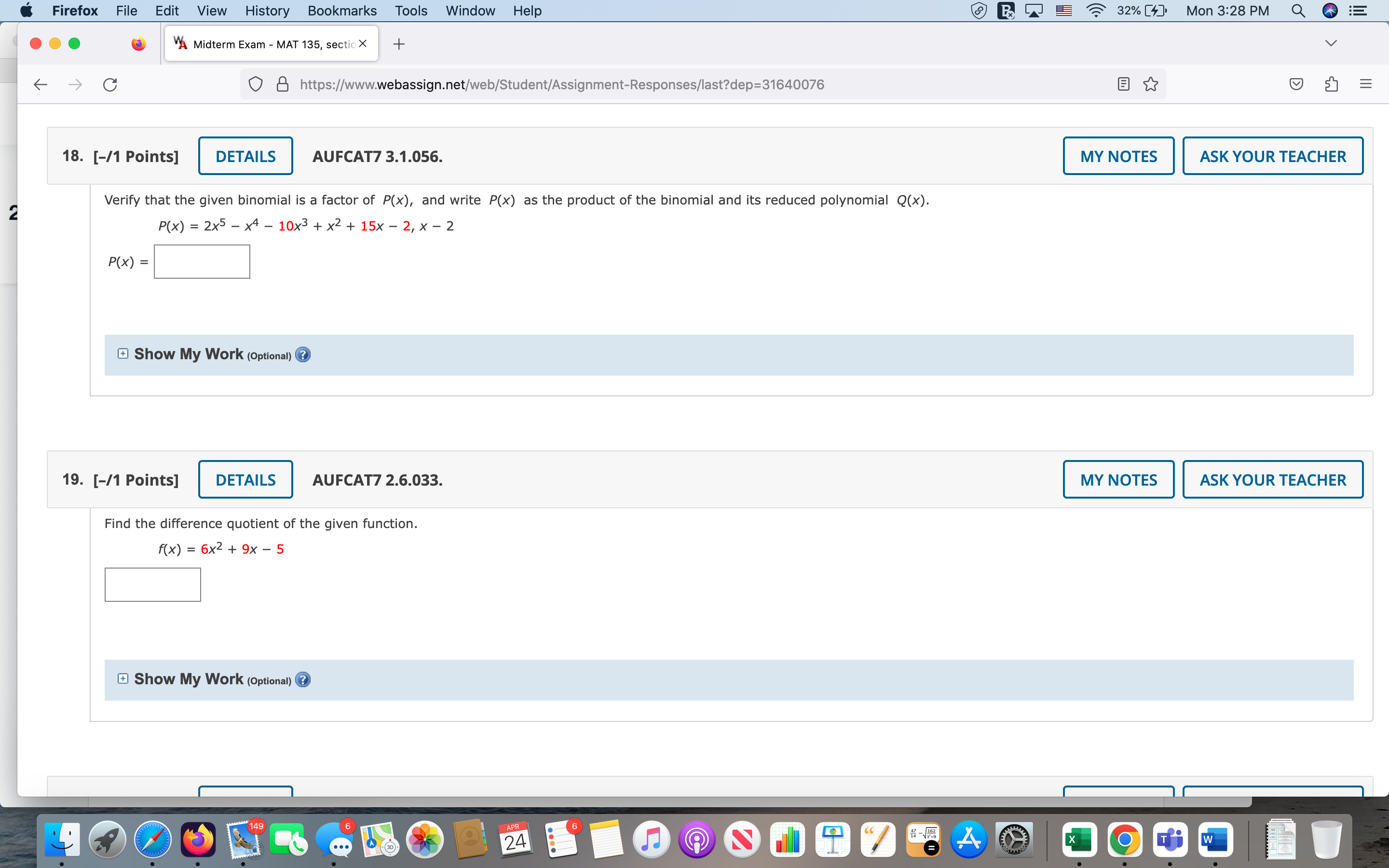Open the Bookmarks menu
The height and width of the screenshot is (868, 1389).
click(x=341, y=10)
